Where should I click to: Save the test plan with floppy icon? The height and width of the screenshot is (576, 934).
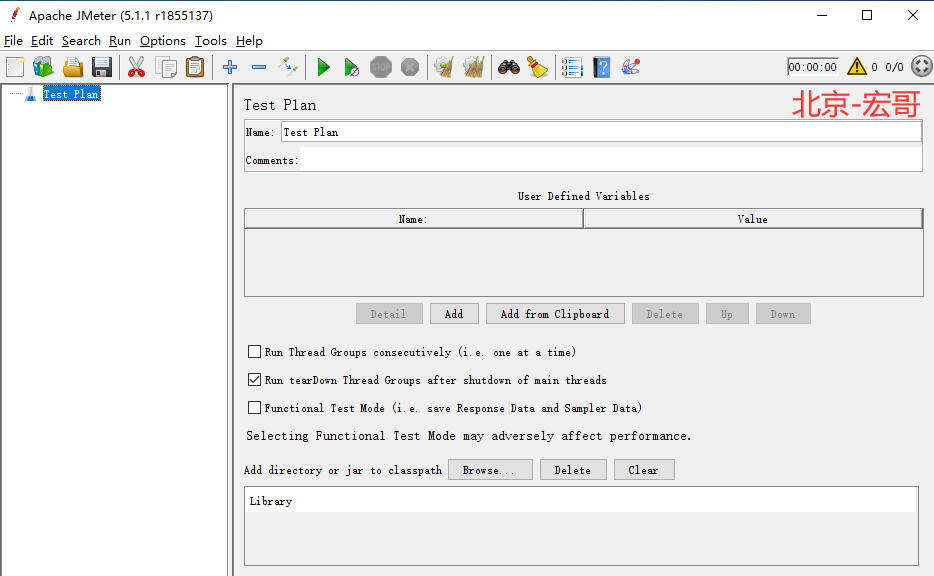pos(102,67)
